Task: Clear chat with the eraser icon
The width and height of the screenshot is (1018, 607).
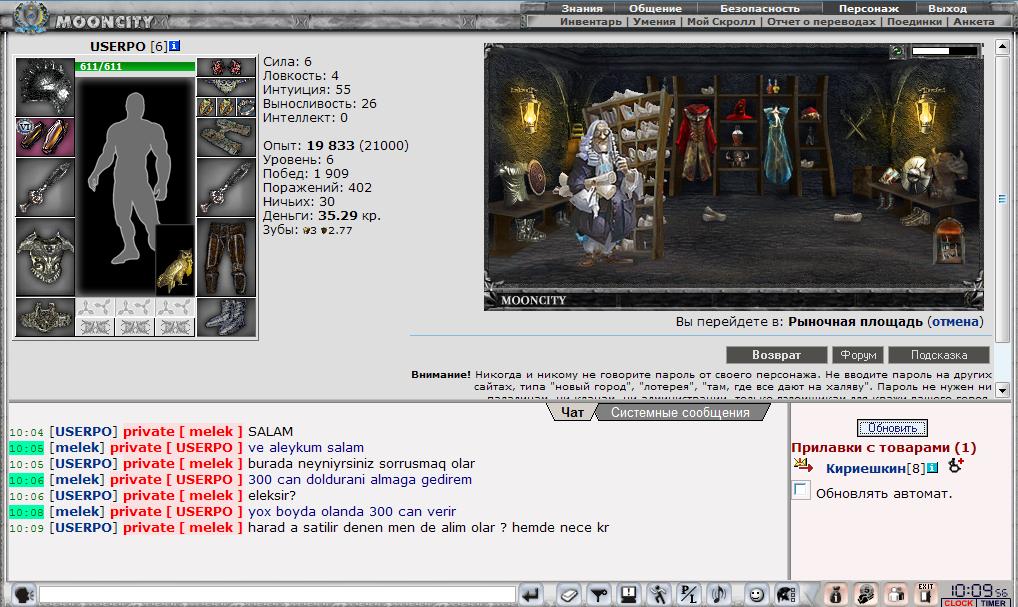Action: [x=569, y=594]
